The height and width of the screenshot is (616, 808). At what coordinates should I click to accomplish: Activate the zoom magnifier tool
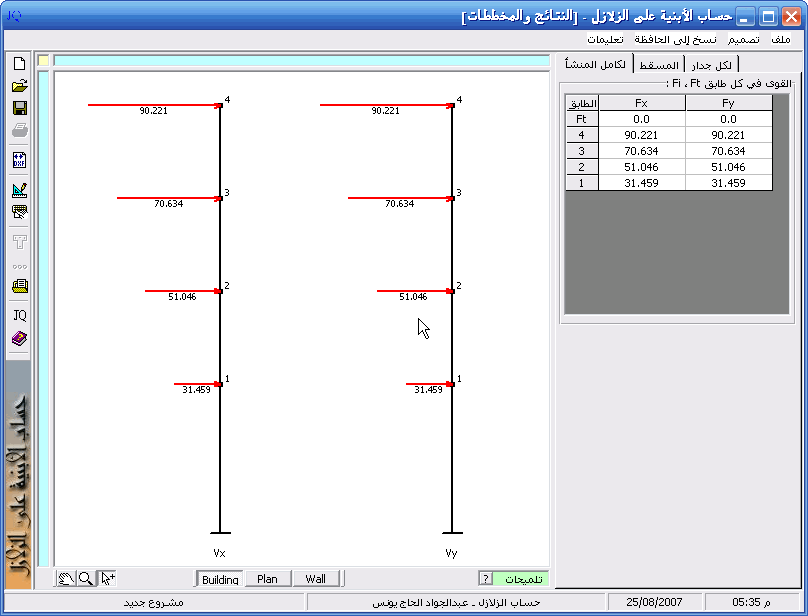pos(86,579)
